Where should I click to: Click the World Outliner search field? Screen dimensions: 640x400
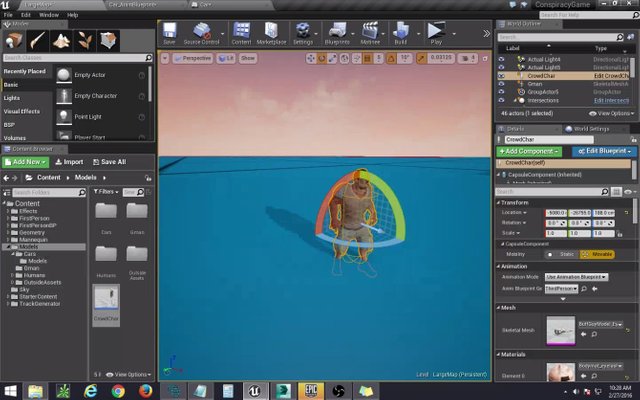560,37
